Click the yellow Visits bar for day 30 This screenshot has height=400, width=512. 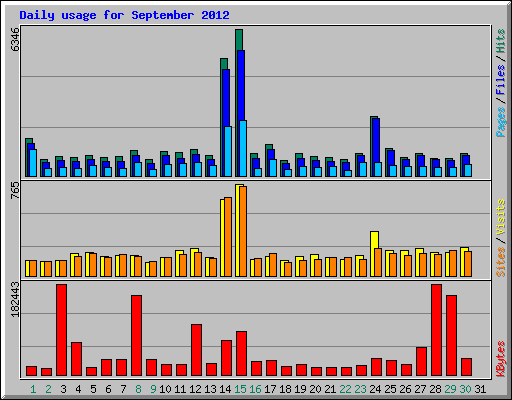point(463,262)
